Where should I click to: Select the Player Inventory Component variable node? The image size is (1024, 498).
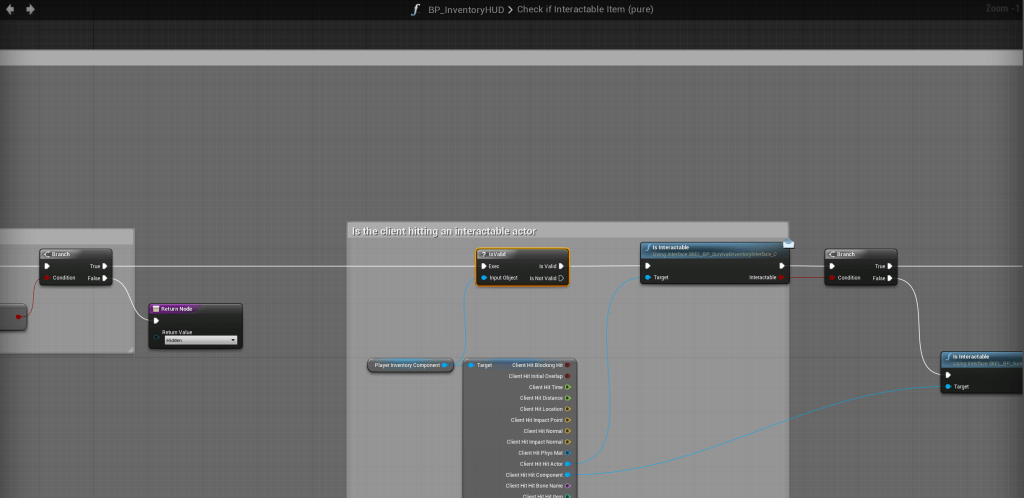[410, 366]
